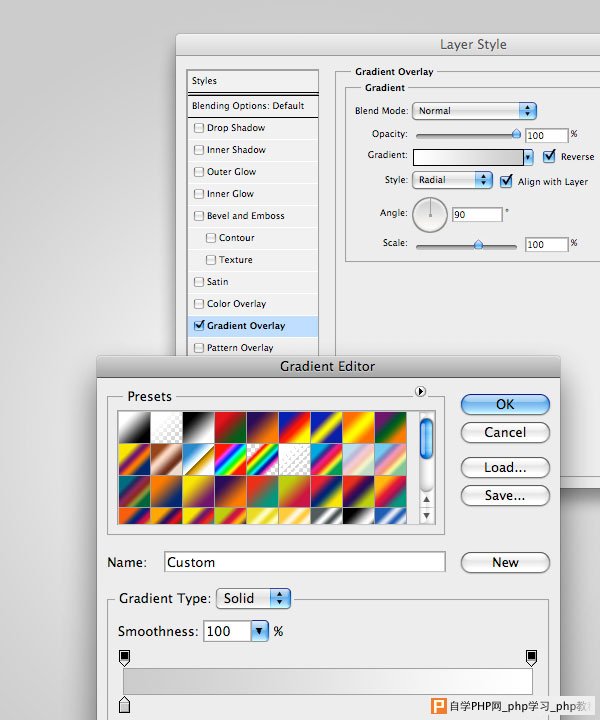Enable Inner Glow checkbox
Viewport: 600px width, 720px height.
[199, 194]
